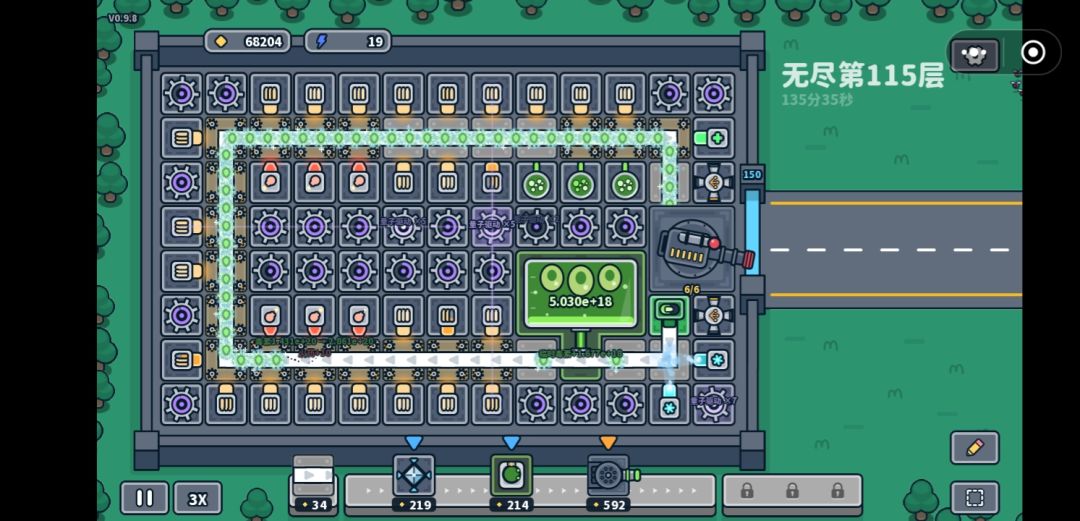Open the pencil edit mode button

(x=974, y=448)
